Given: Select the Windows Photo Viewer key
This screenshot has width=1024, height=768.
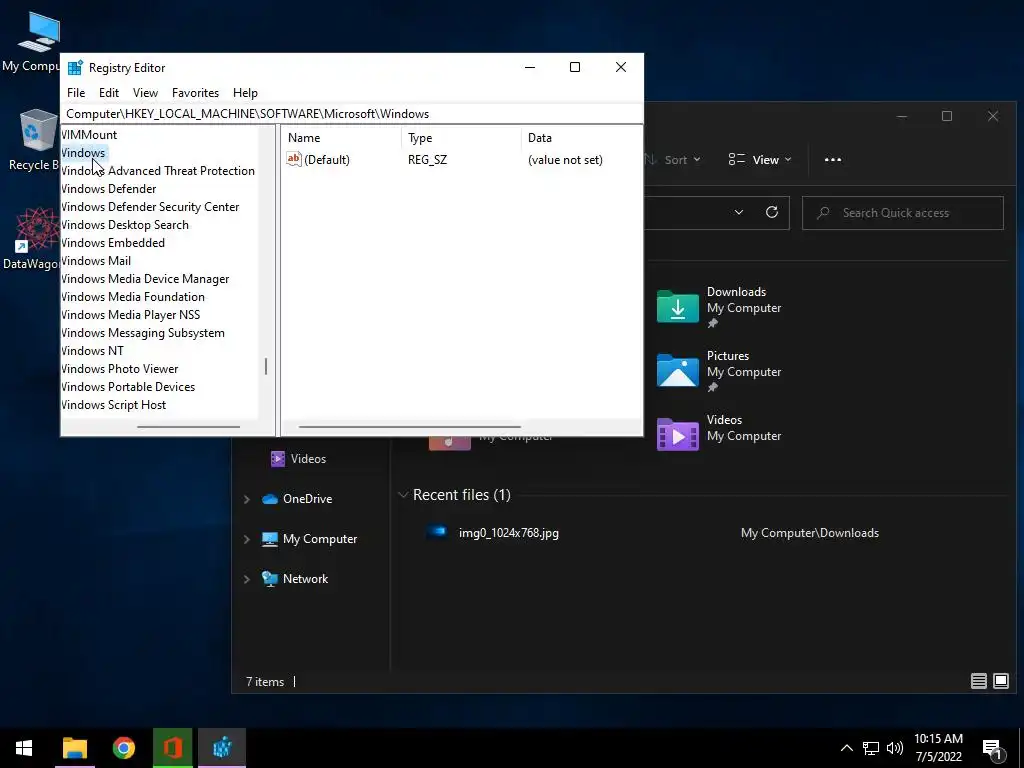Looking at the screenshot, I should (x=120, y=369).
